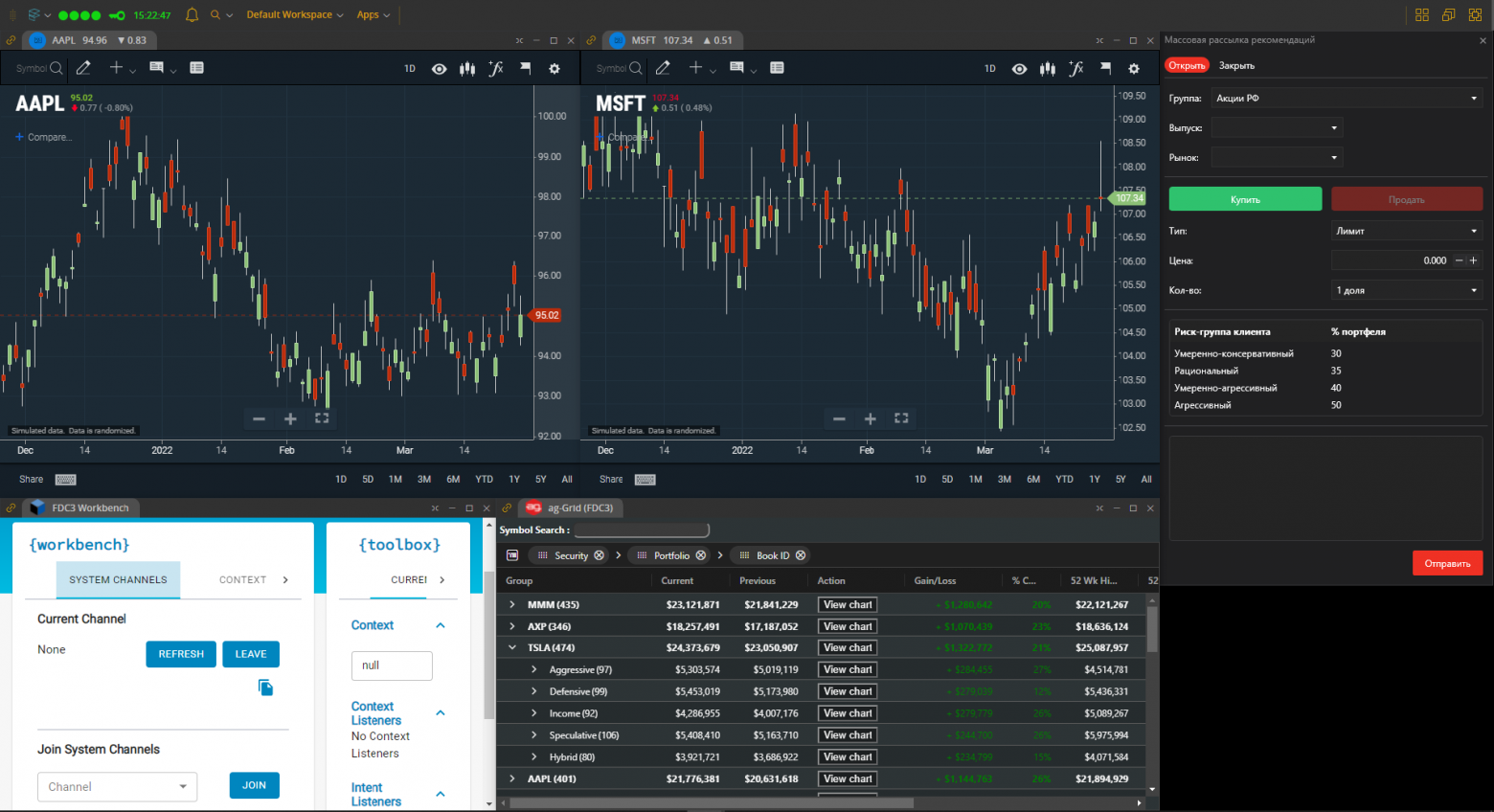Open the Кол-во dropdown showing 1 доля
This screenshot has width=1494, height=812.
click(1407, 290)
